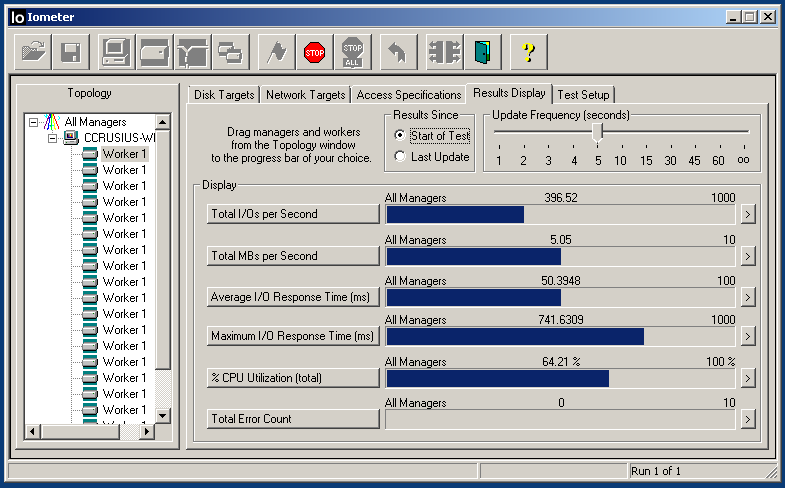Add a new network worker icon
785x488 pixels.
[193, 52]
